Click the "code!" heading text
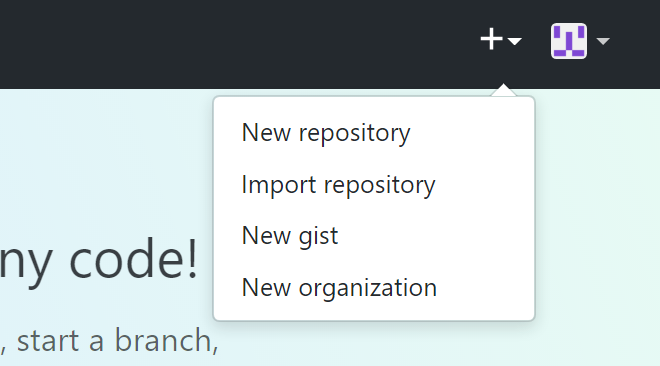Image resolution: width=660 pixels, height=366 pixels. [x=133, y=260]
